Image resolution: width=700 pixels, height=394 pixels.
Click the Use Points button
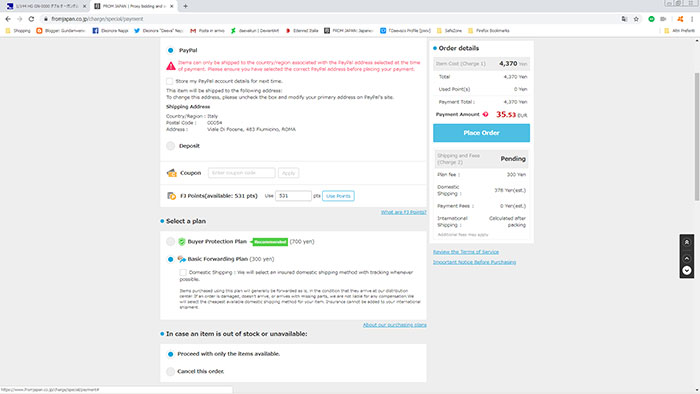(338, 196)
